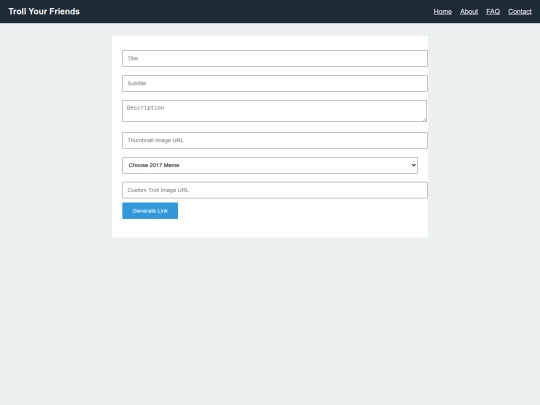Focus the Thumbnail Image URL field
The image size is (540, 405).
(275, 141)
